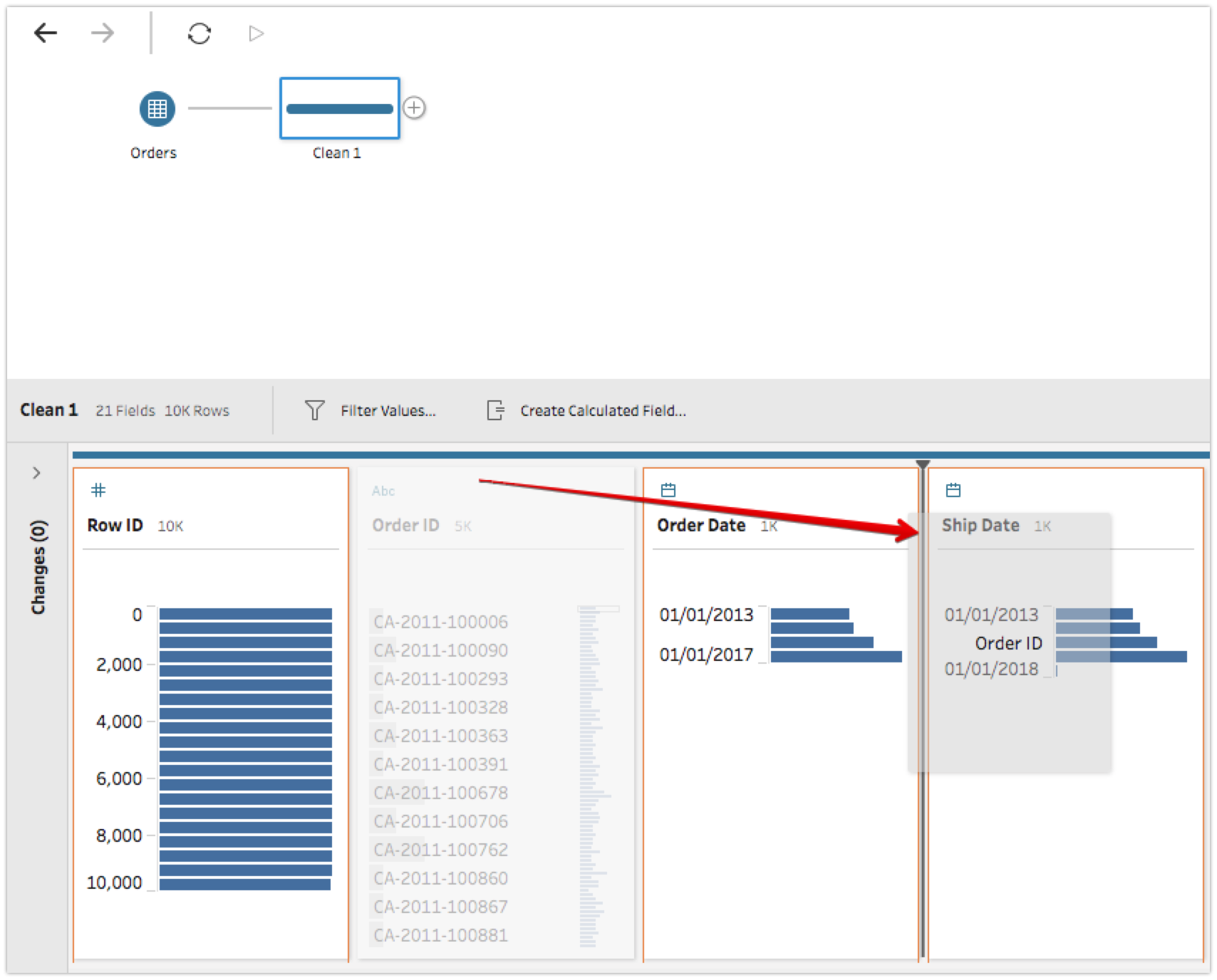Click the Abc type icon on Order ID
The height and width of the screenshot is (980, 1217).
pos(383,490)
